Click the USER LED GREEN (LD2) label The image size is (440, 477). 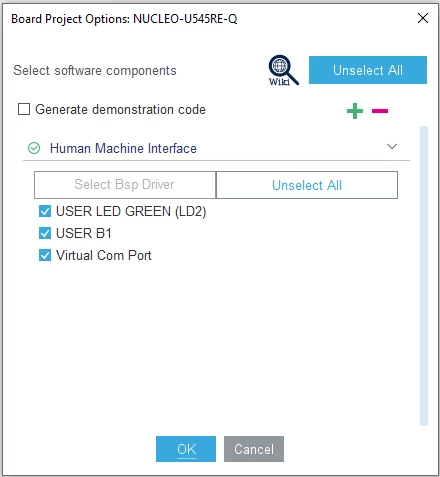[131, 211]
